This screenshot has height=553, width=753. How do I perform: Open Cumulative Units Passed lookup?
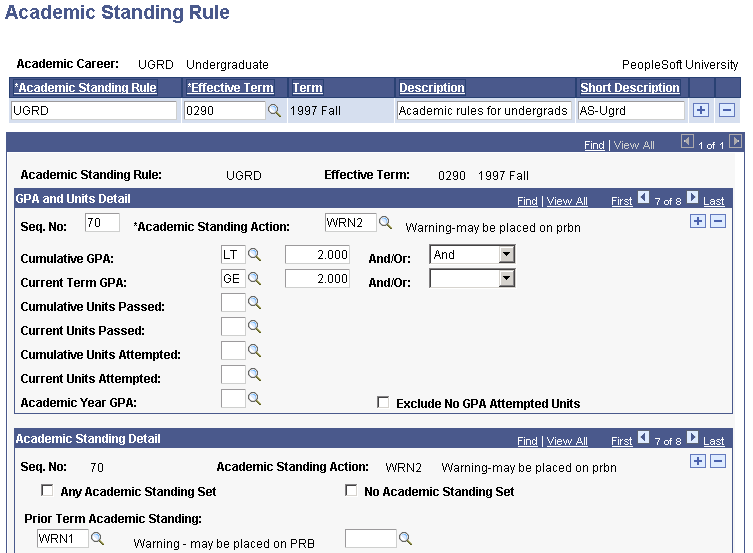tap(254, 302)
